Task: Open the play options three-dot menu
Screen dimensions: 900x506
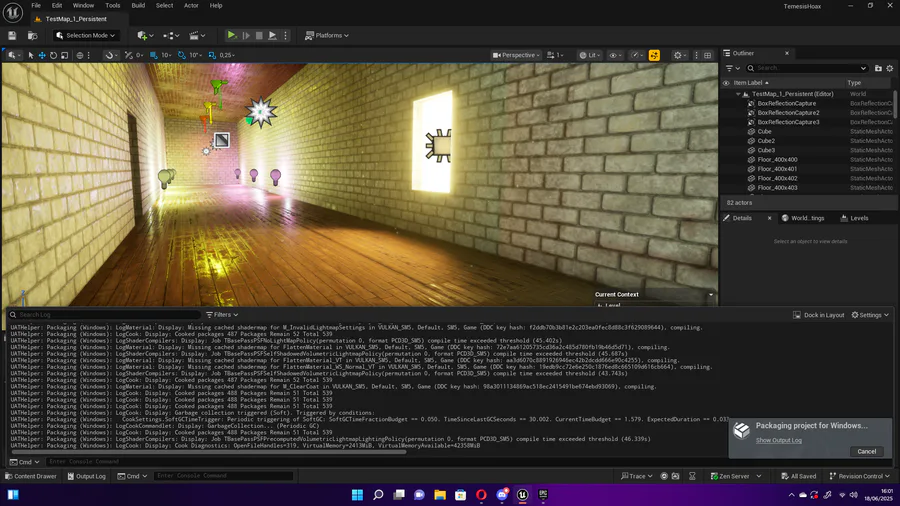Action: point(285,36)
